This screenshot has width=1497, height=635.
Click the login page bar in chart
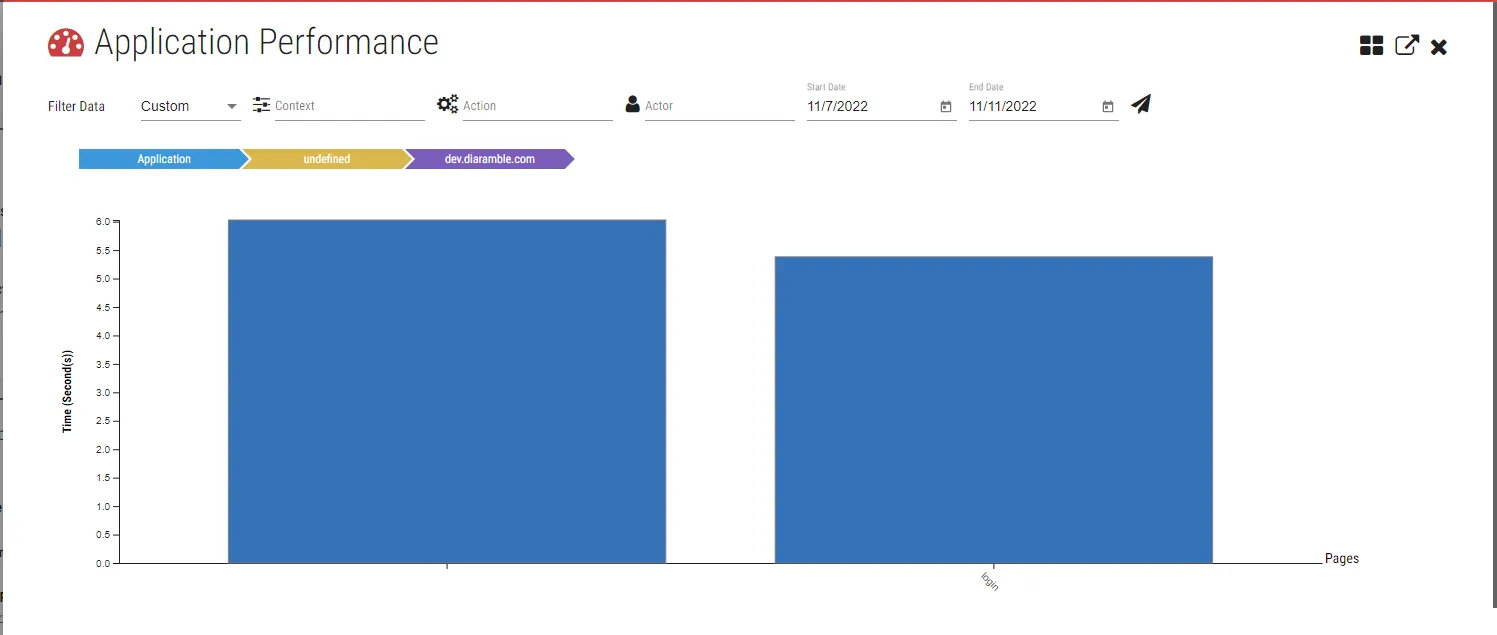pos(993,410)
